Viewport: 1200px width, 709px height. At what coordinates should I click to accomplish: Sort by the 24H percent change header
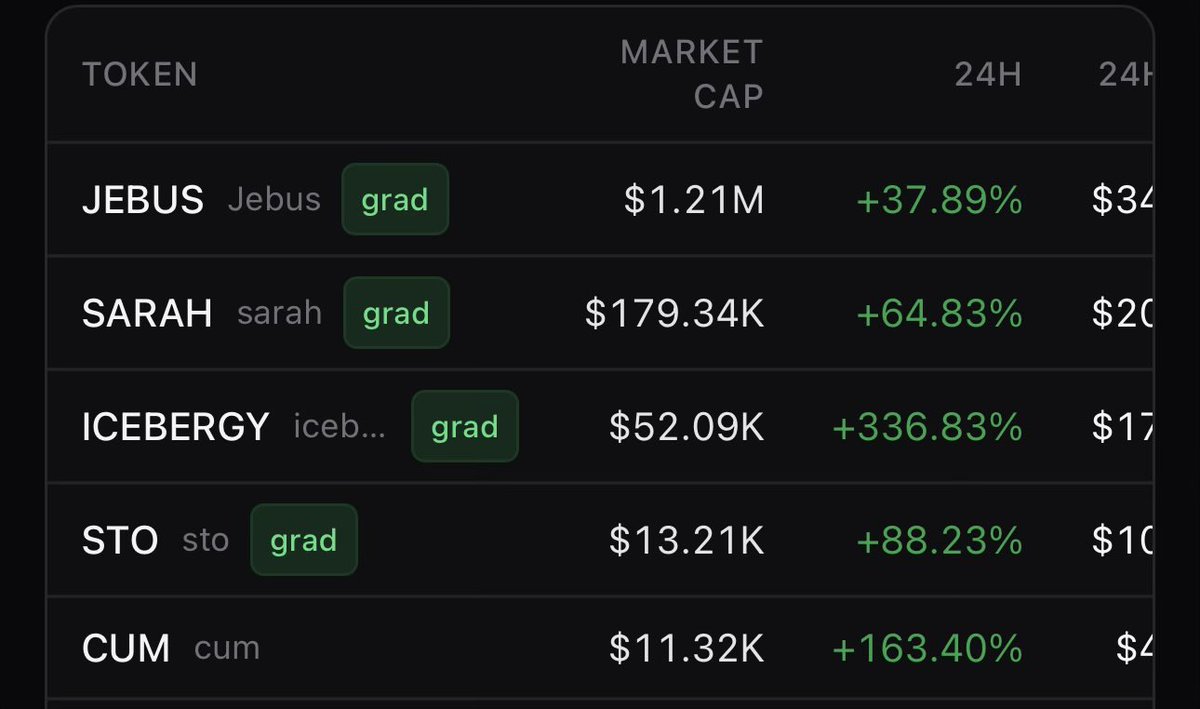point(988,74)
